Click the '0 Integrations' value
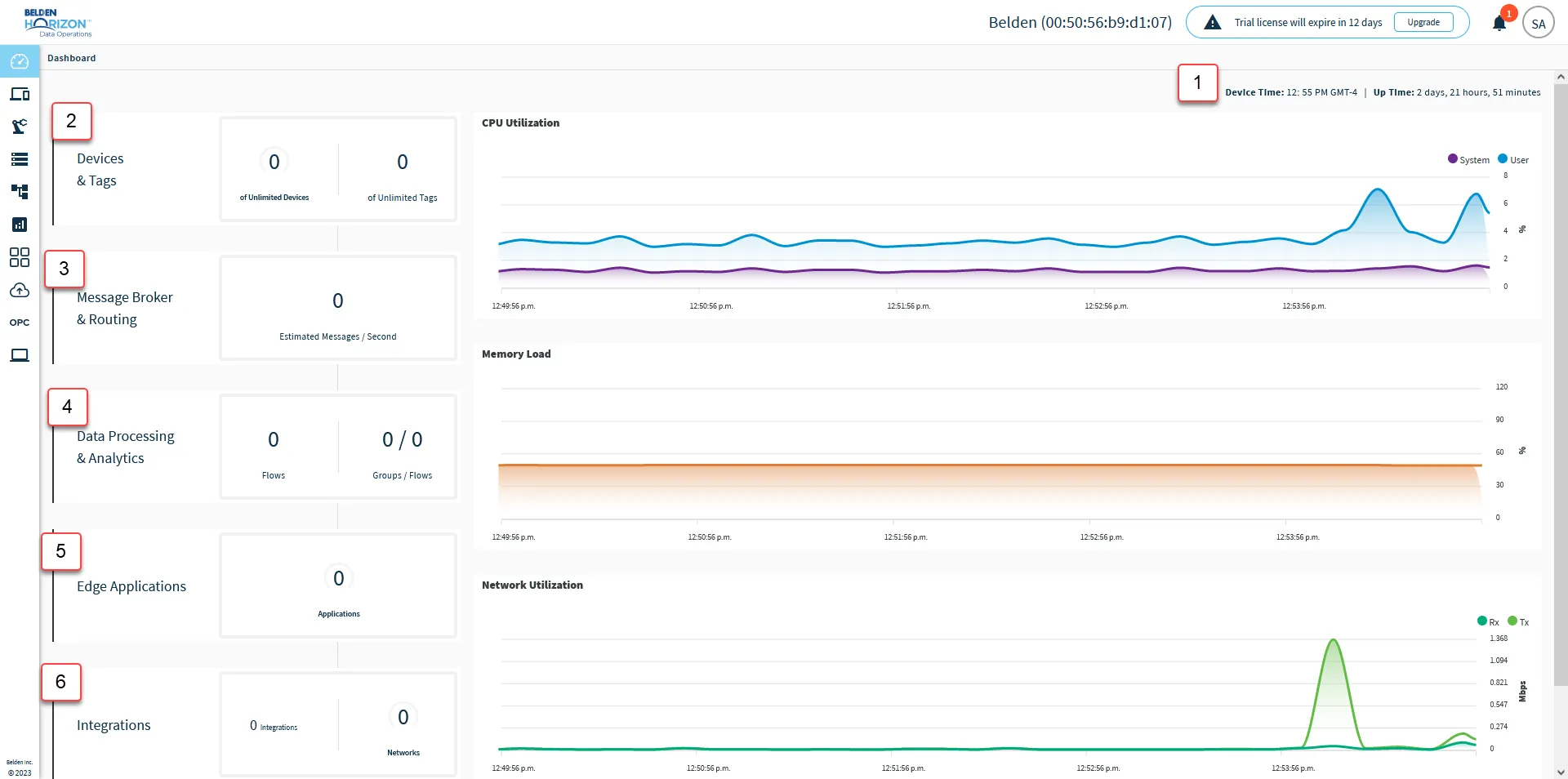Image resolution: width=1568 pixels, height=779 pixels. pyautogui.click(x=274, y=725)
